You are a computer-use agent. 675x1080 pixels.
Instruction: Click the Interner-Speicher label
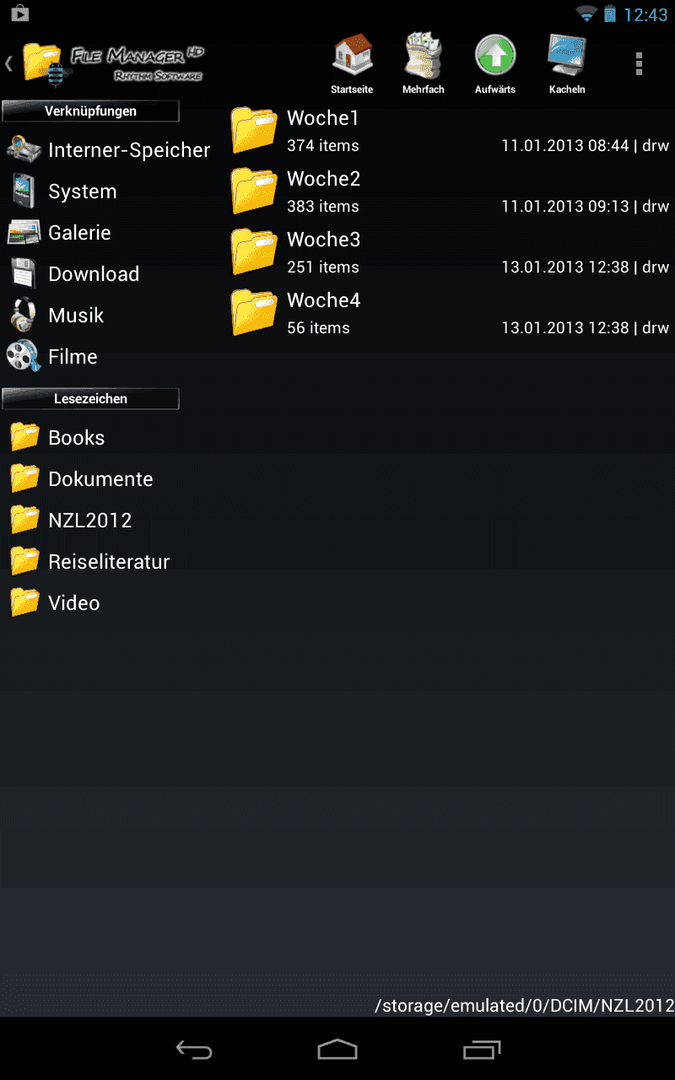click(129, 150)
